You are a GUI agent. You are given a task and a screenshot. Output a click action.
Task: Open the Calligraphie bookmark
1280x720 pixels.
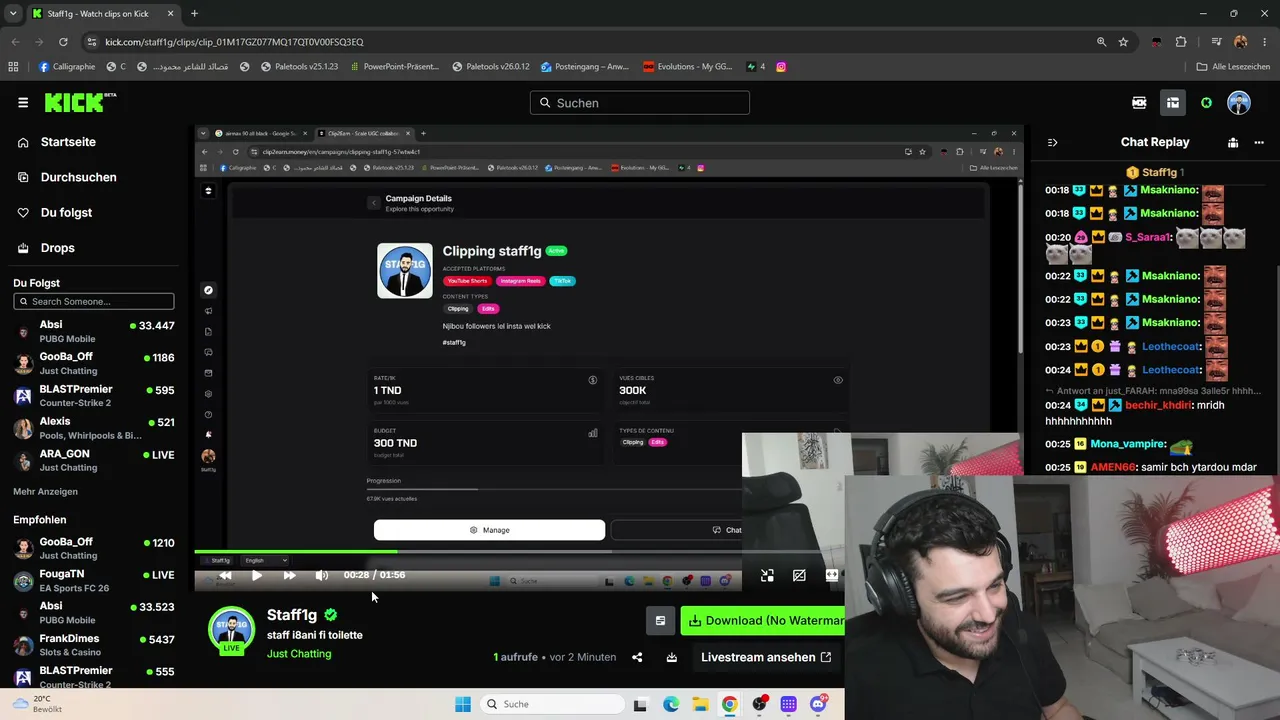click(x=67, y=67)
